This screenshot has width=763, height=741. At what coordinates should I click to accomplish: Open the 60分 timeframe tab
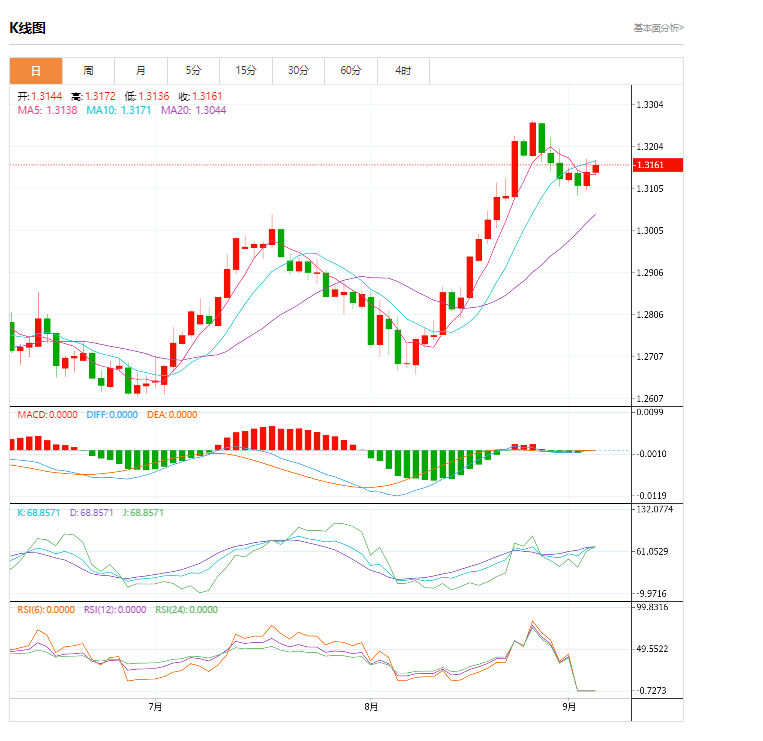351,71
